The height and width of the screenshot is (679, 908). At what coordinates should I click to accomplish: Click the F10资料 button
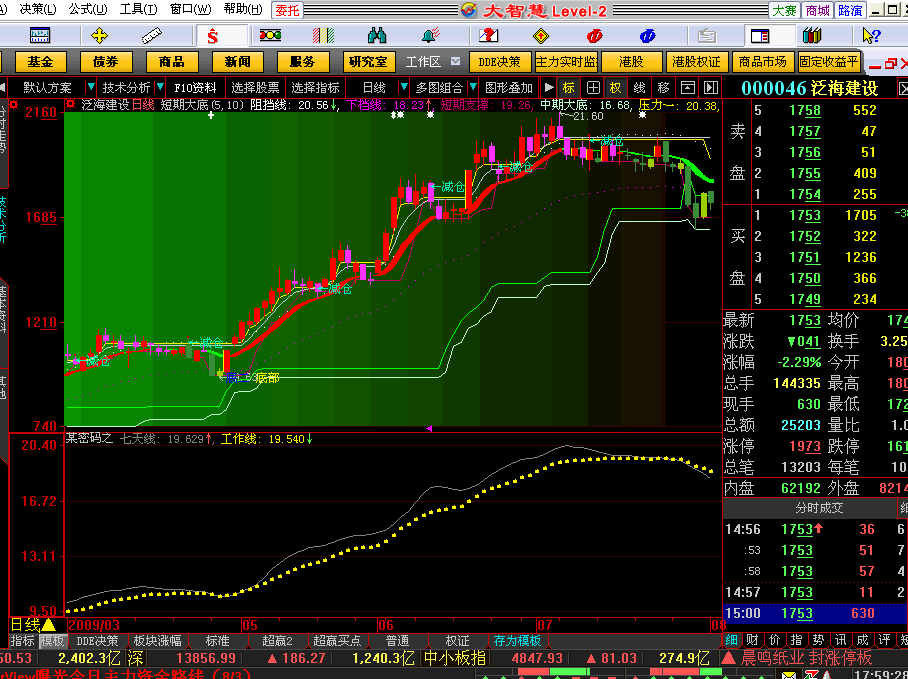coord(195,88)
